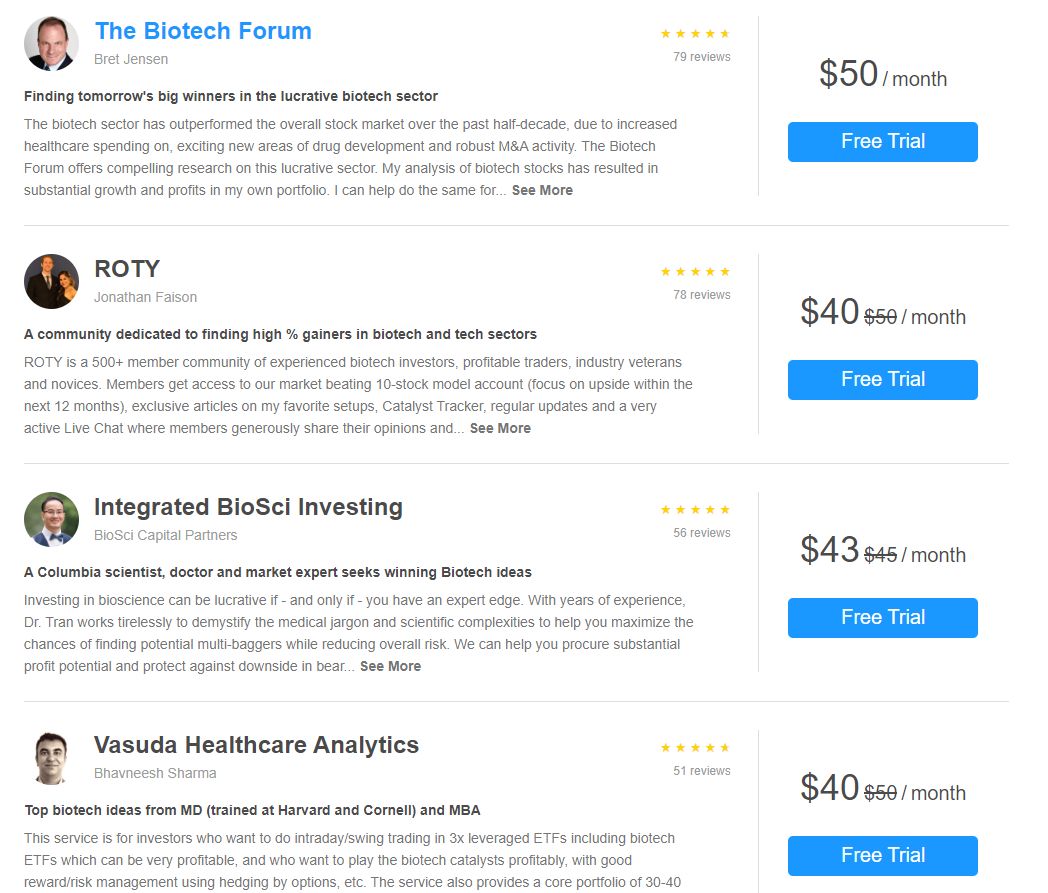Viewport: 1048px width, 893px height.
Task: Start Free Trial for Integrated BioSci Investing
Action: (x=882, y=618)
